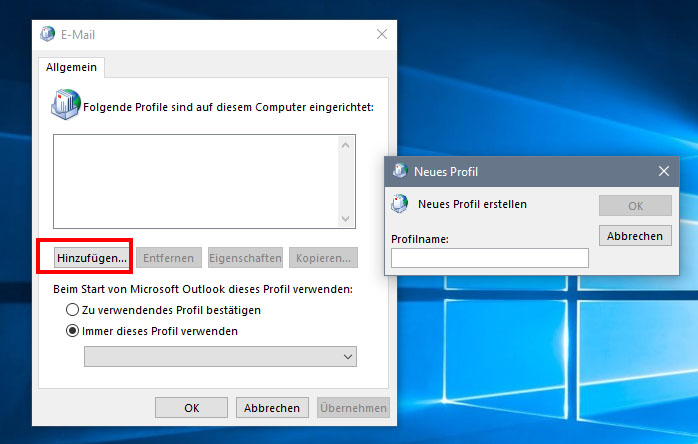Click the Übernehmen button
Screen dimensions: 698x444
(x=353, y=408)
